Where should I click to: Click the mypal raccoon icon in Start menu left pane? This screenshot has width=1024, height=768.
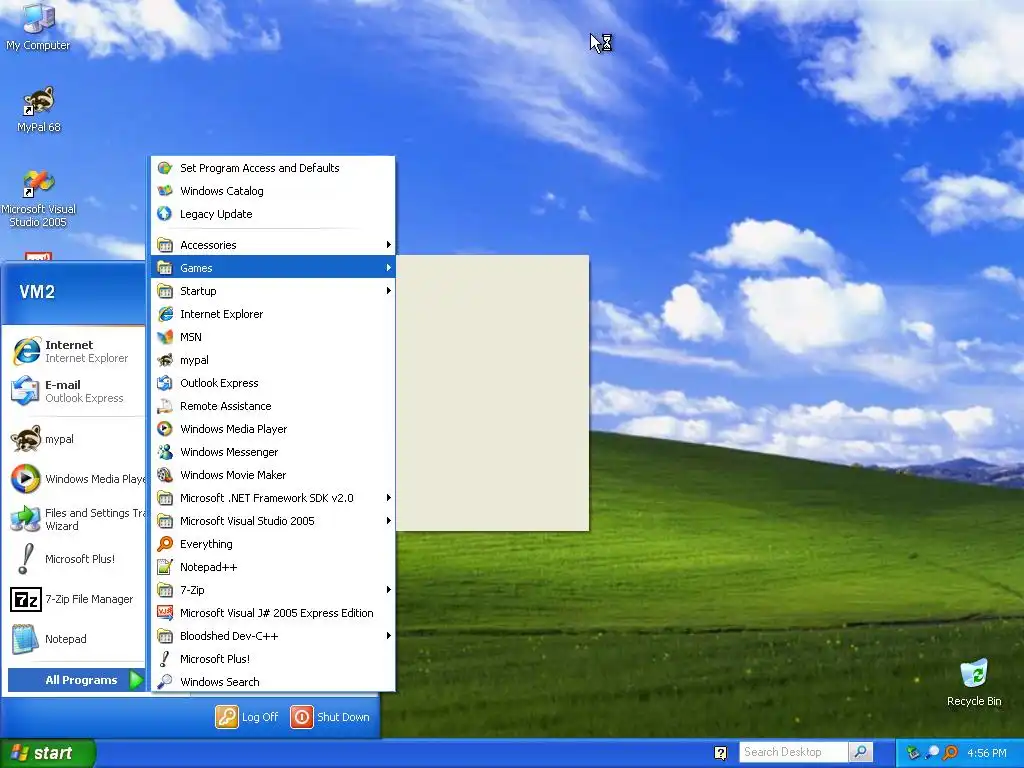click(25, 439)
